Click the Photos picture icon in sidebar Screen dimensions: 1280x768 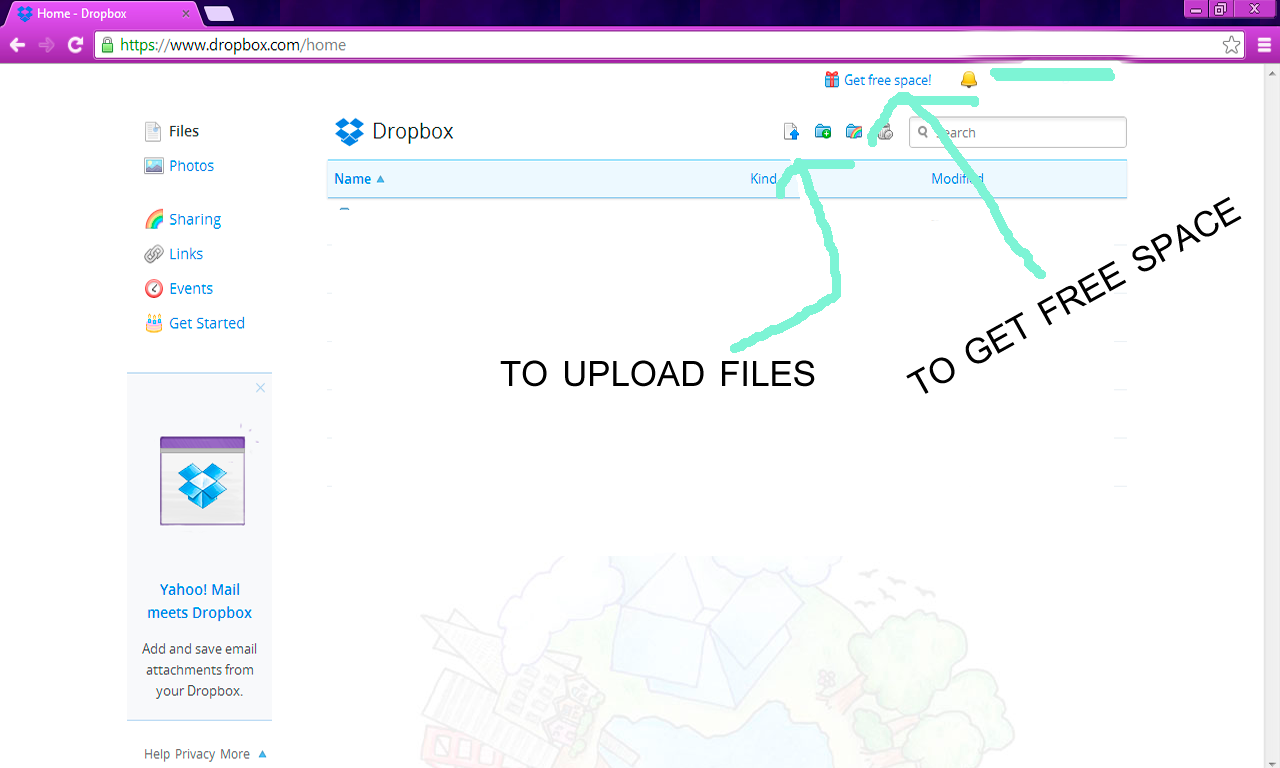pyautogui.click(x=153, y=166)
